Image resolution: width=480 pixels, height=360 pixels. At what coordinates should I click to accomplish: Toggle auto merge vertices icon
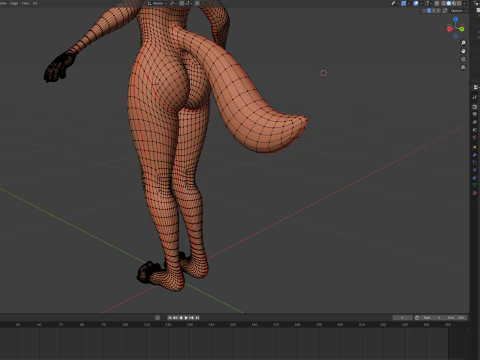coord(445,11)
